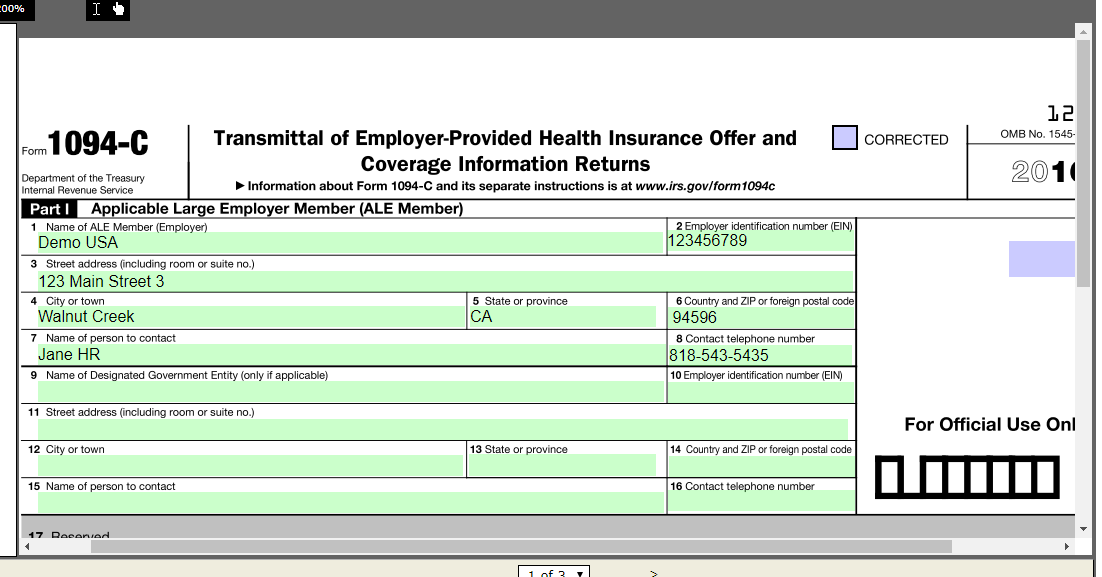Image resolution: width=1102 pixels, height=577 pixels.
Task: Click the horizontal scrollbar left arrow
Action: point(28,547)
